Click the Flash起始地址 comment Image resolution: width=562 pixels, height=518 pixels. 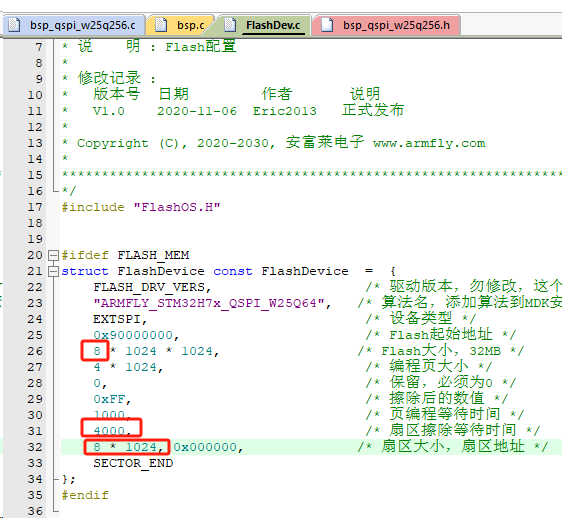(x=441, y=335)
